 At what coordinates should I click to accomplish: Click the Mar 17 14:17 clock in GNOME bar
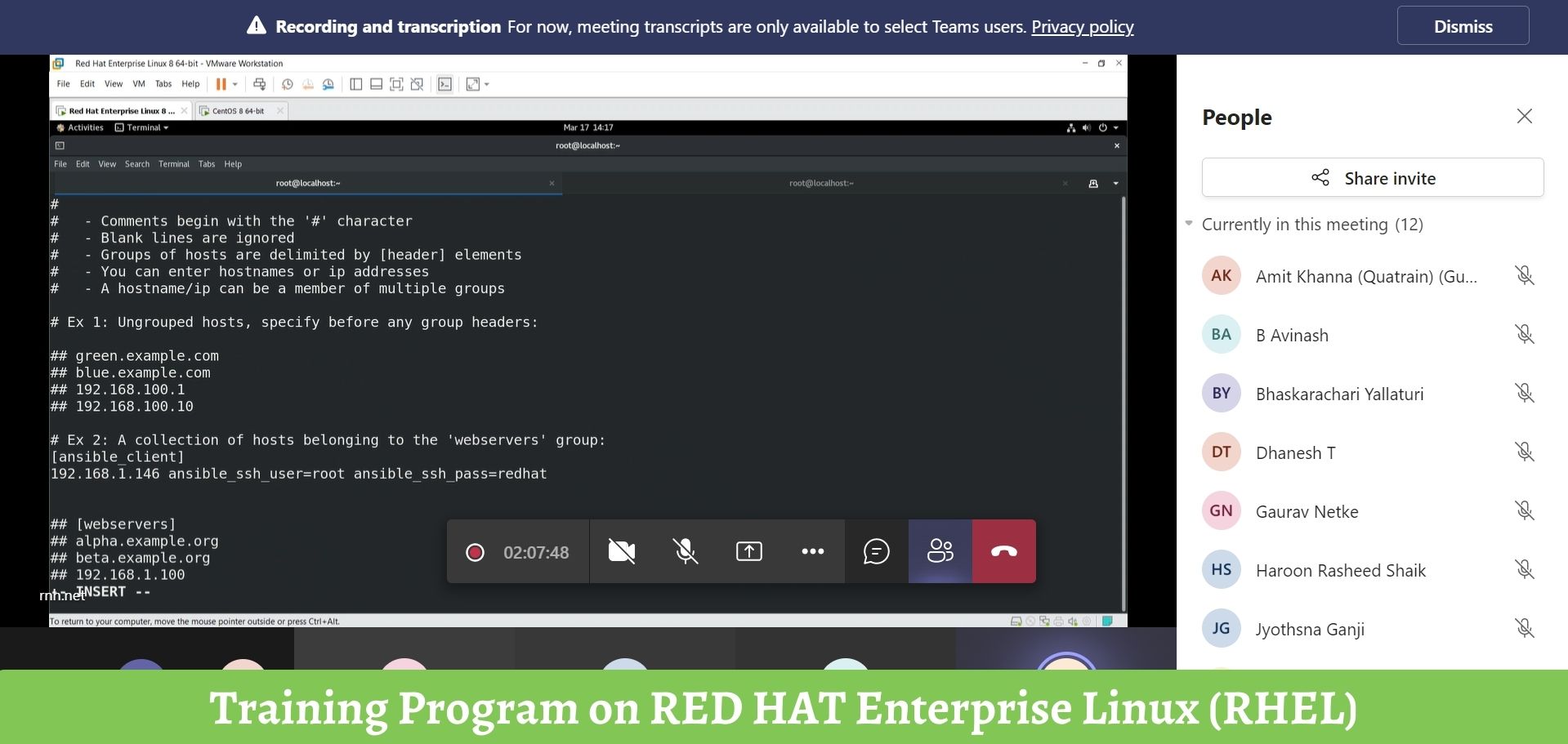tap(588, 127)
